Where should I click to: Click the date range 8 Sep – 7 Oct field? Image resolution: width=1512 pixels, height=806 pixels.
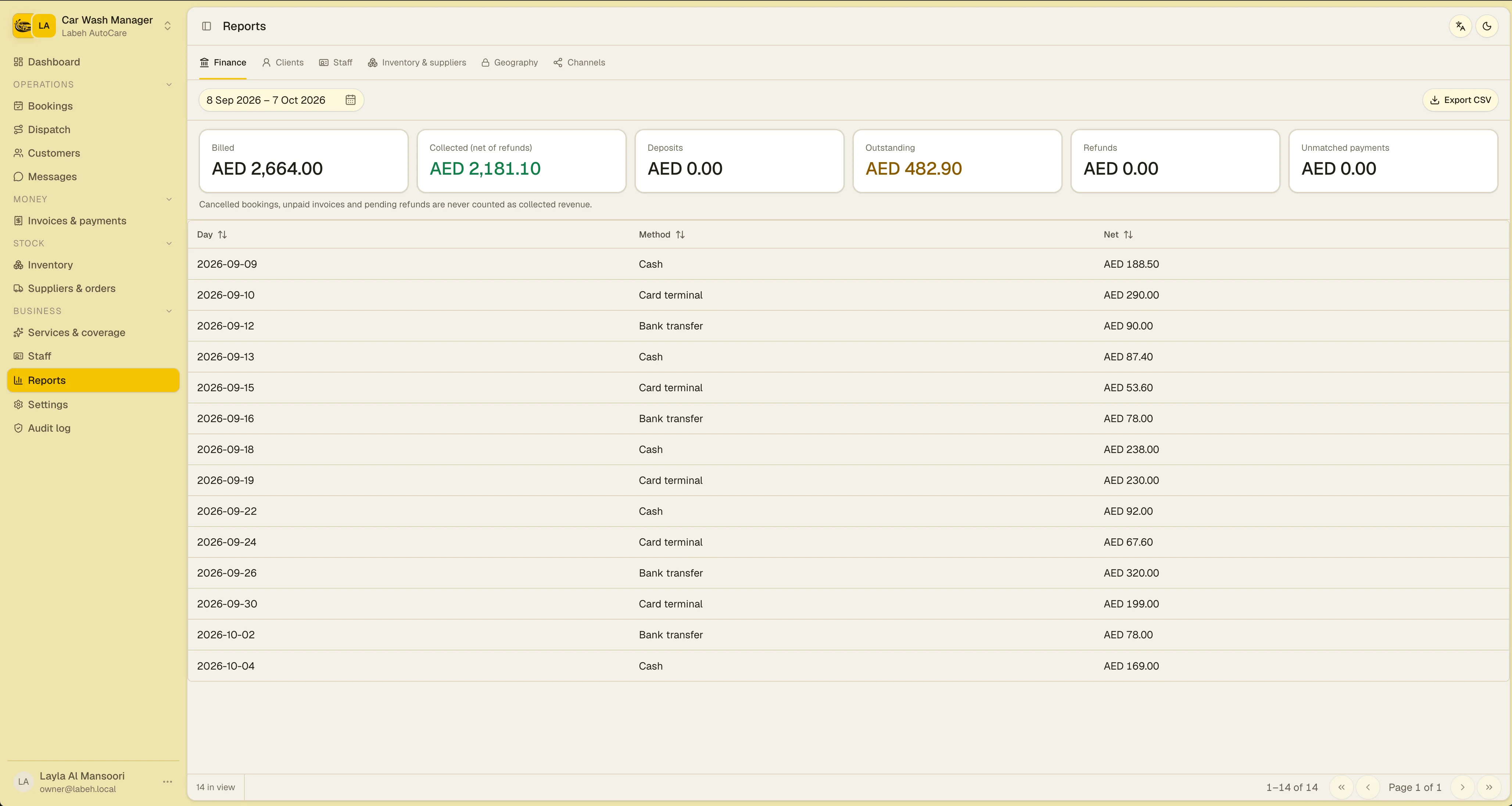coord(281,100)
